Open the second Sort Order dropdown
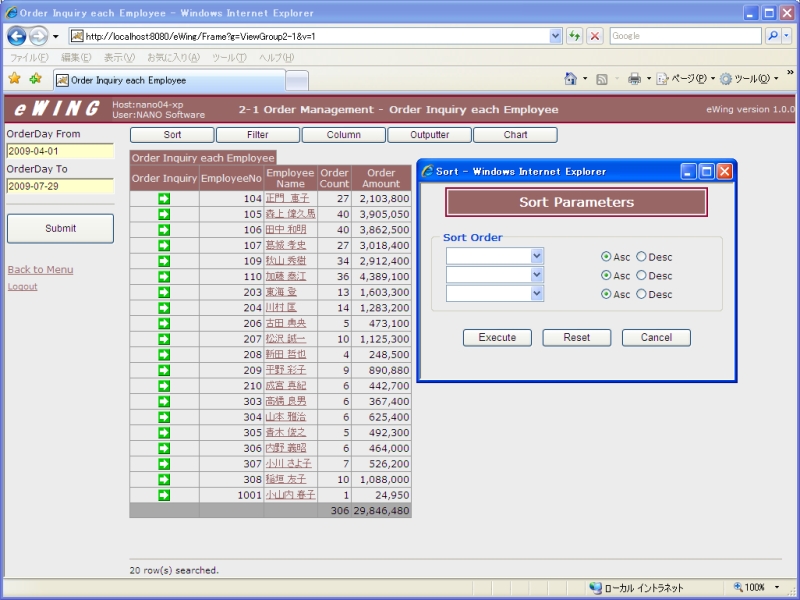The width and height of the screenshot is (800, 600). click(495, 275)
